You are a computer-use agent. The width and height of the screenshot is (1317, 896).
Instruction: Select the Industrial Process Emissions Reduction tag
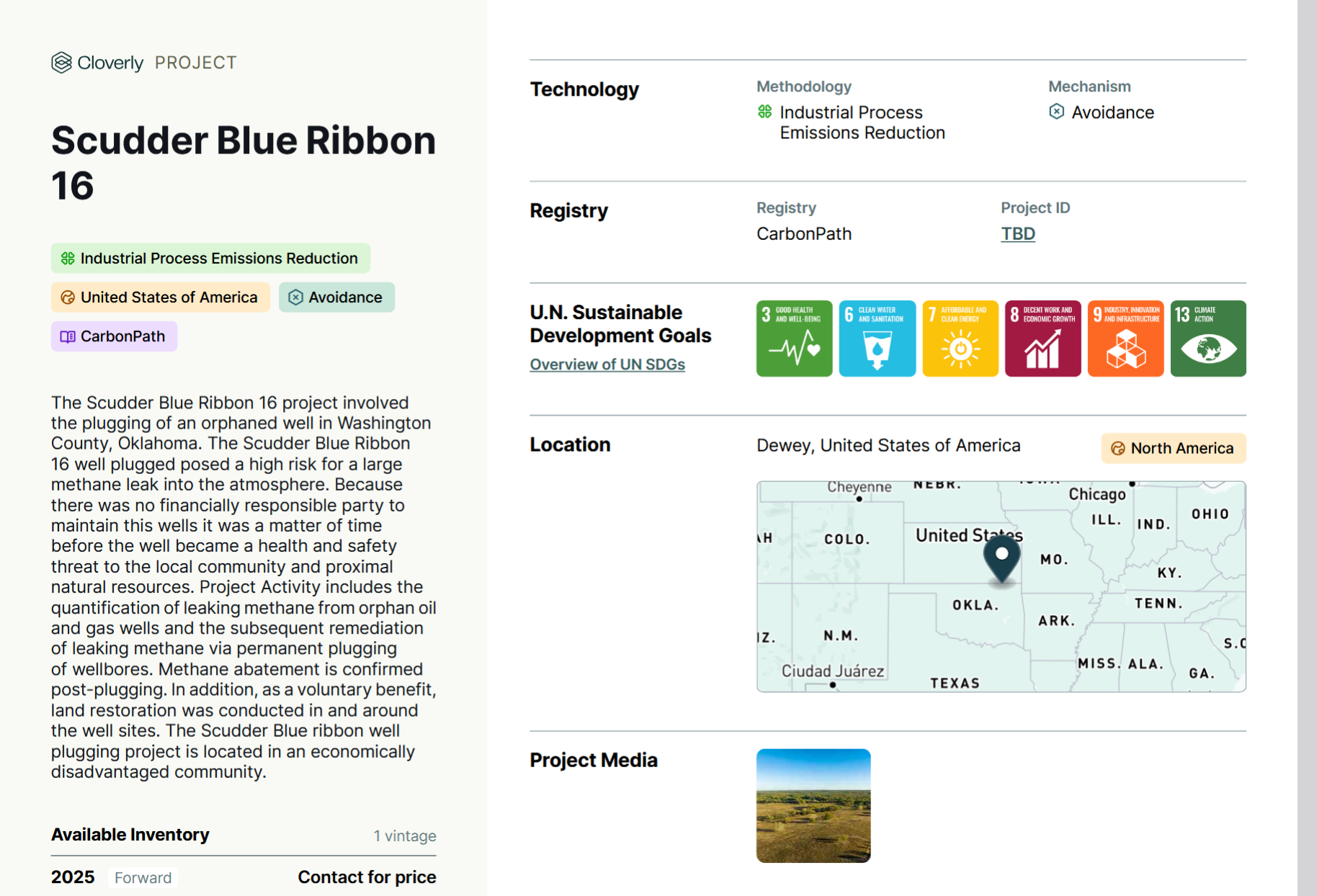(210, 258)
